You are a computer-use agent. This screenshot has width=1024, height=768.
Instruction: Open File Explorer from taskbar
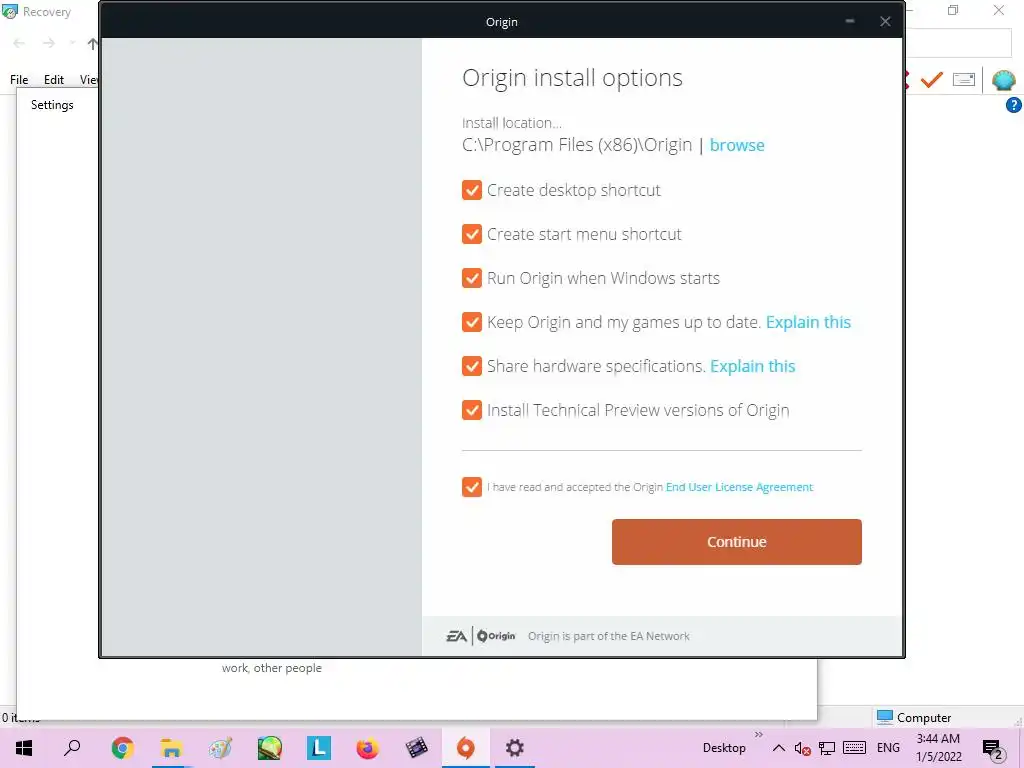(171, 748)
